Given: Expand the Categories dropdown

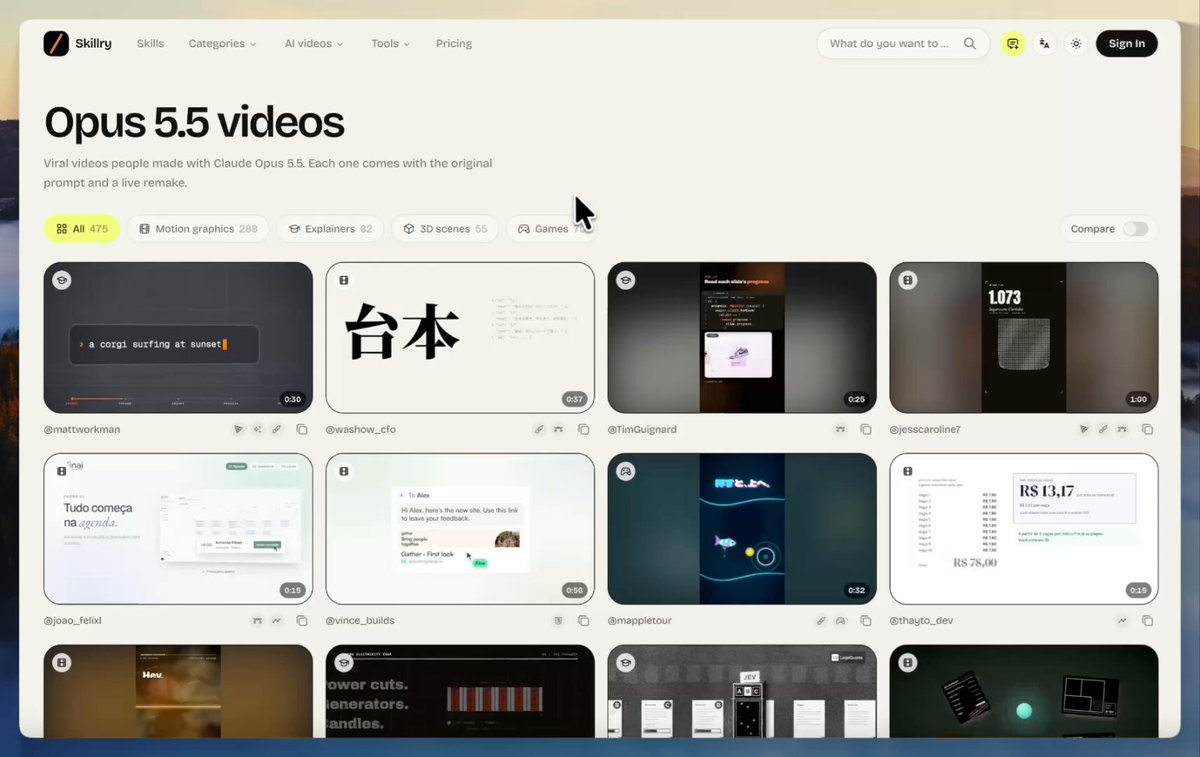Looking at the screenshot, I should pyautogui.click(x=222, y=44).
